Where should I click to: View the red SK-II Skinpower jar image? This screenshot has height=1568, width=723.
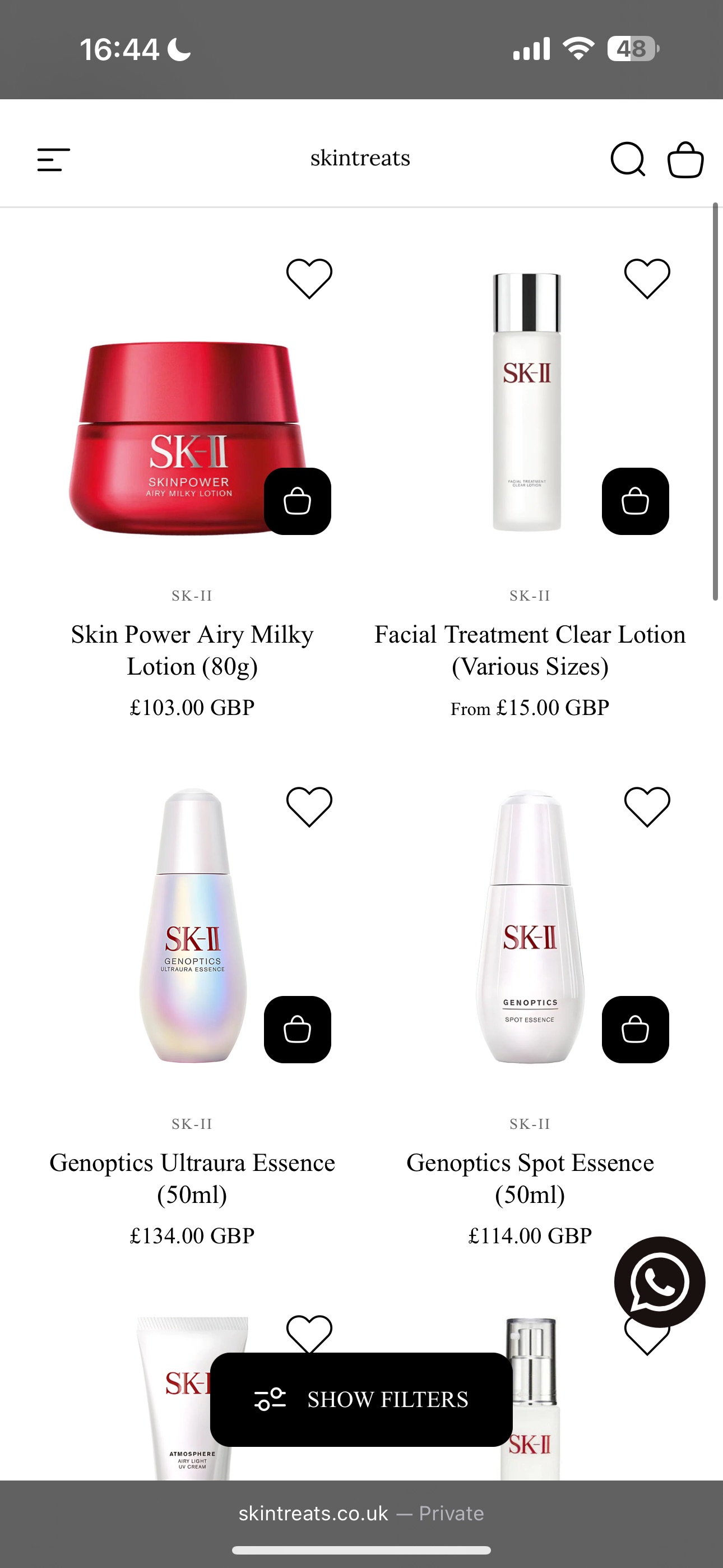(189, 438)
